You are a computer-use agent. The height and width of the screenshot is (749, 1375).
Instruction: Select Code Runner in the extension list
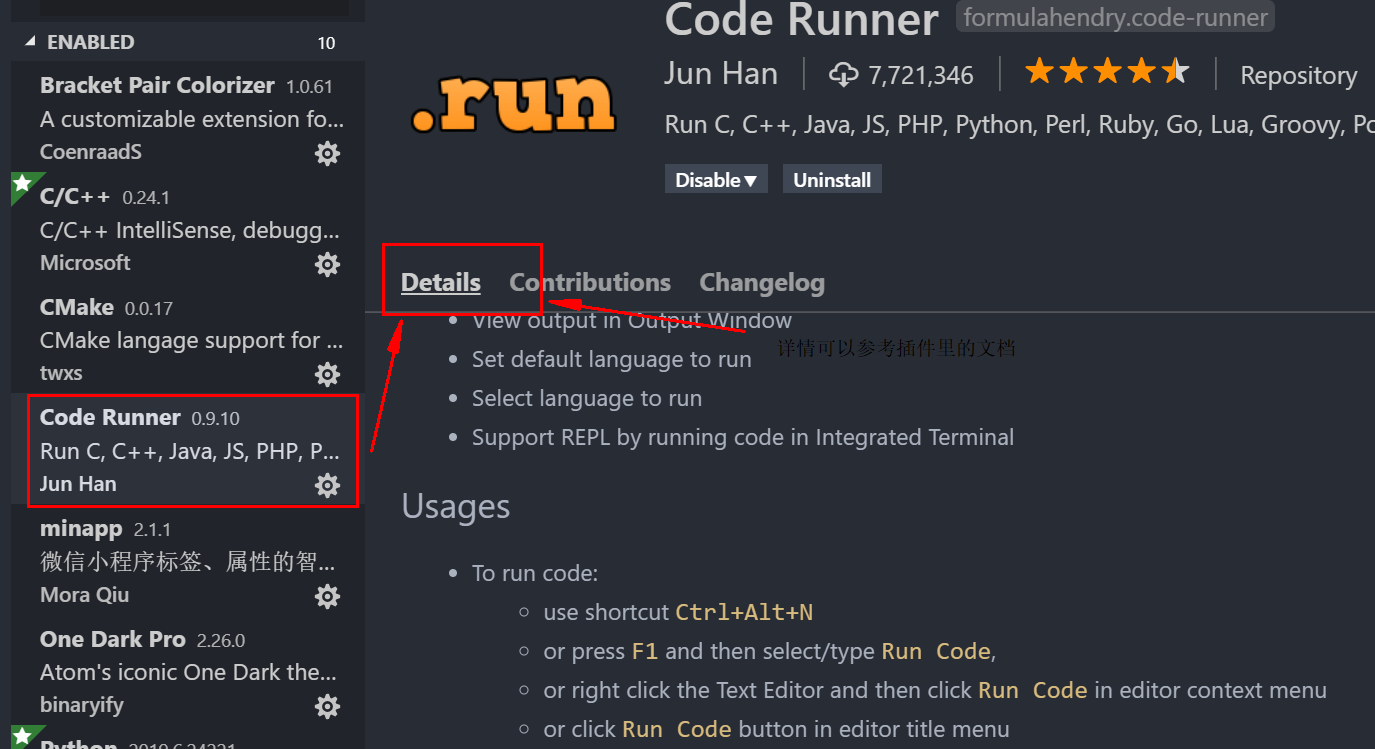[x=187, y=450]
